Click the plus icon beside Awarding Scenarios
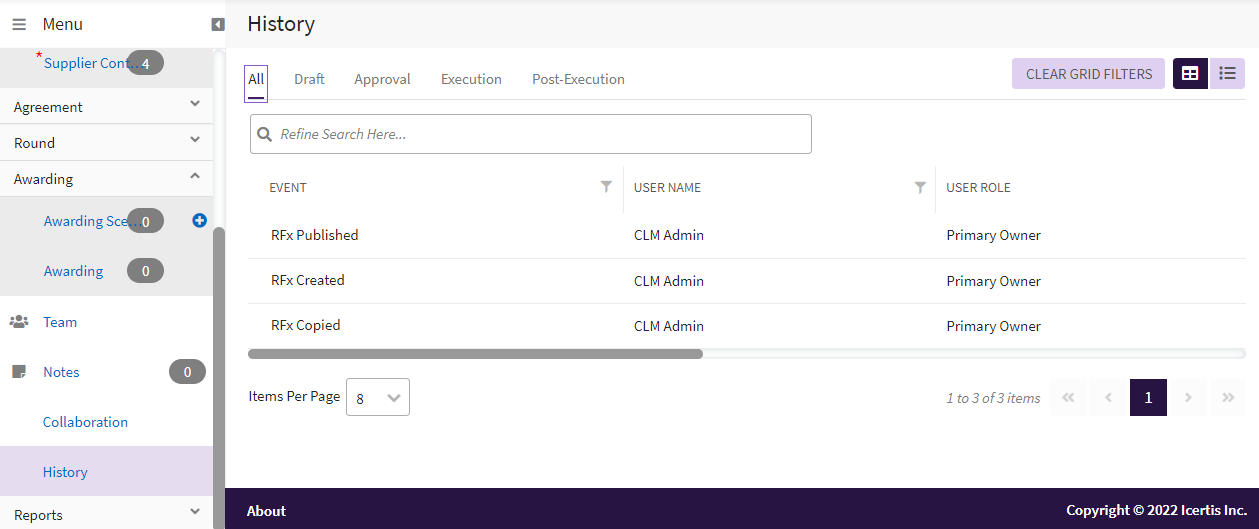1259x529 pixels. coord(199,221)
